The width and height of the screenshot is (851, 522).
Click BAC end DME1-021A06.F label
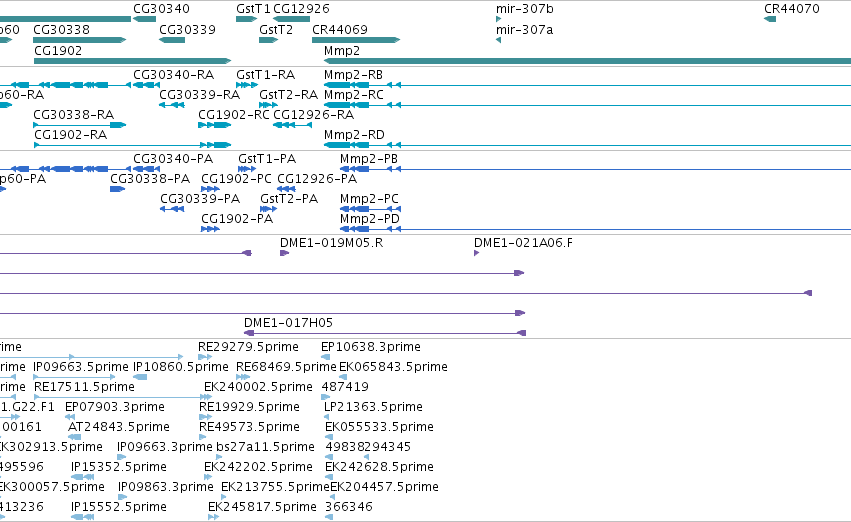pos(523,243)
